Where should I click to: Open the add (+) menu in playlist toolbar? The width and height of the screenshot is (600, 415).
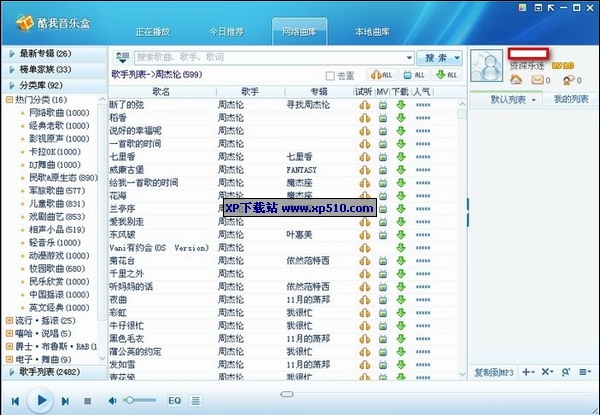528,372
